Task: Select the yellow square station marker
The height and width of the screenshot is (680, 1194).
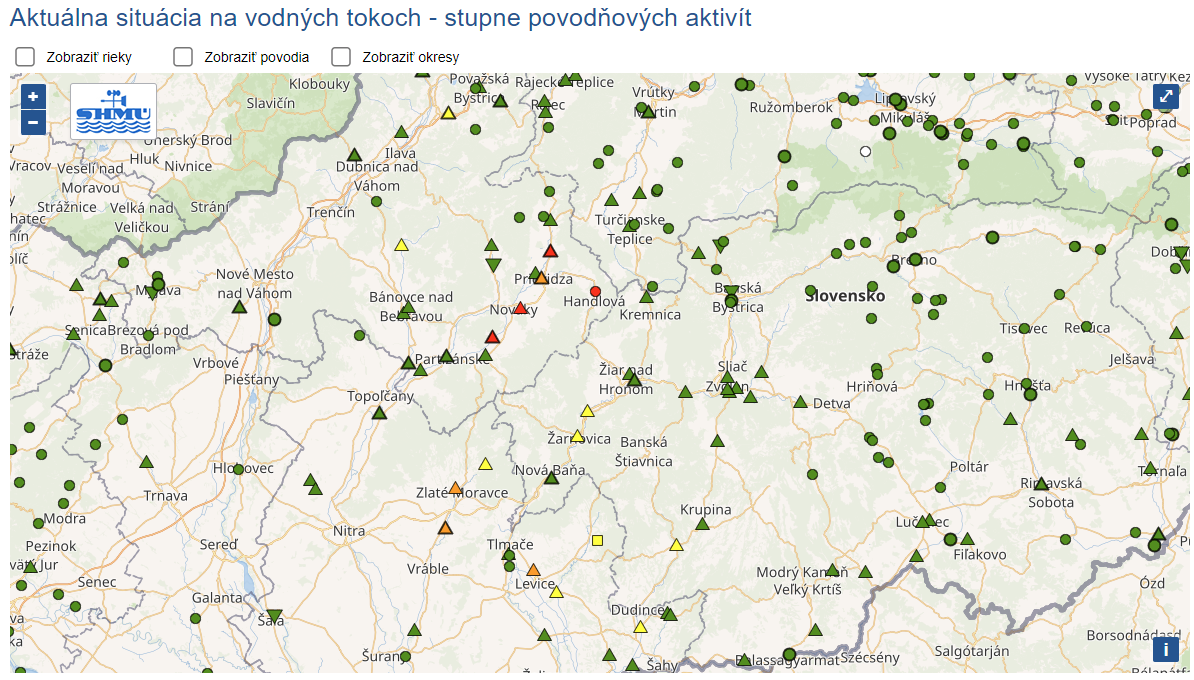Action: click(x=598, y=540)
